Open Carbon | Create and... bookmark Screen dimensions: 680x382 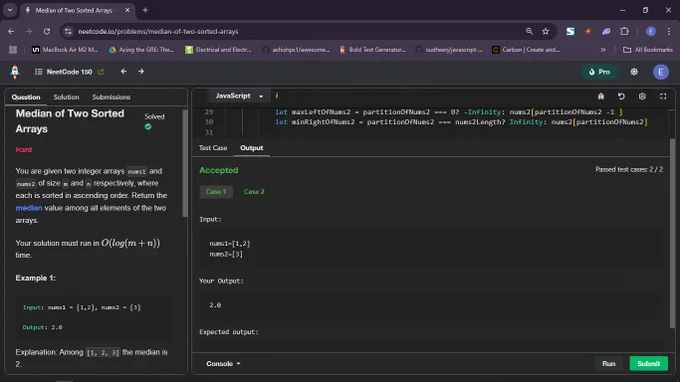coord(526,50)
